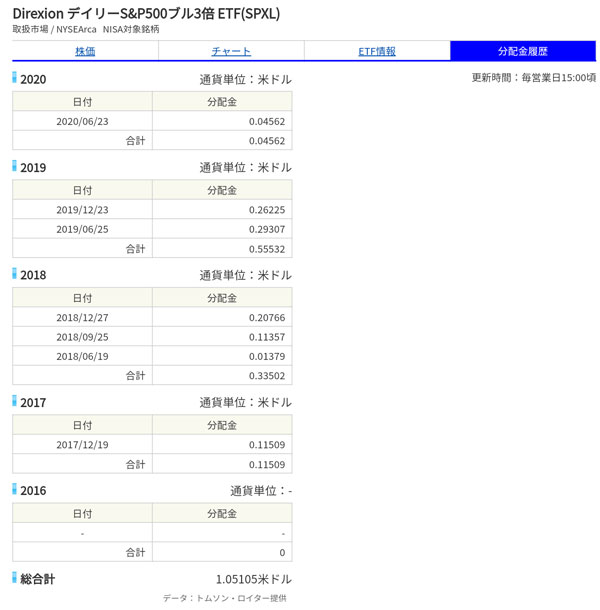Click the 更新時間 update notice text

coord(533,78)
